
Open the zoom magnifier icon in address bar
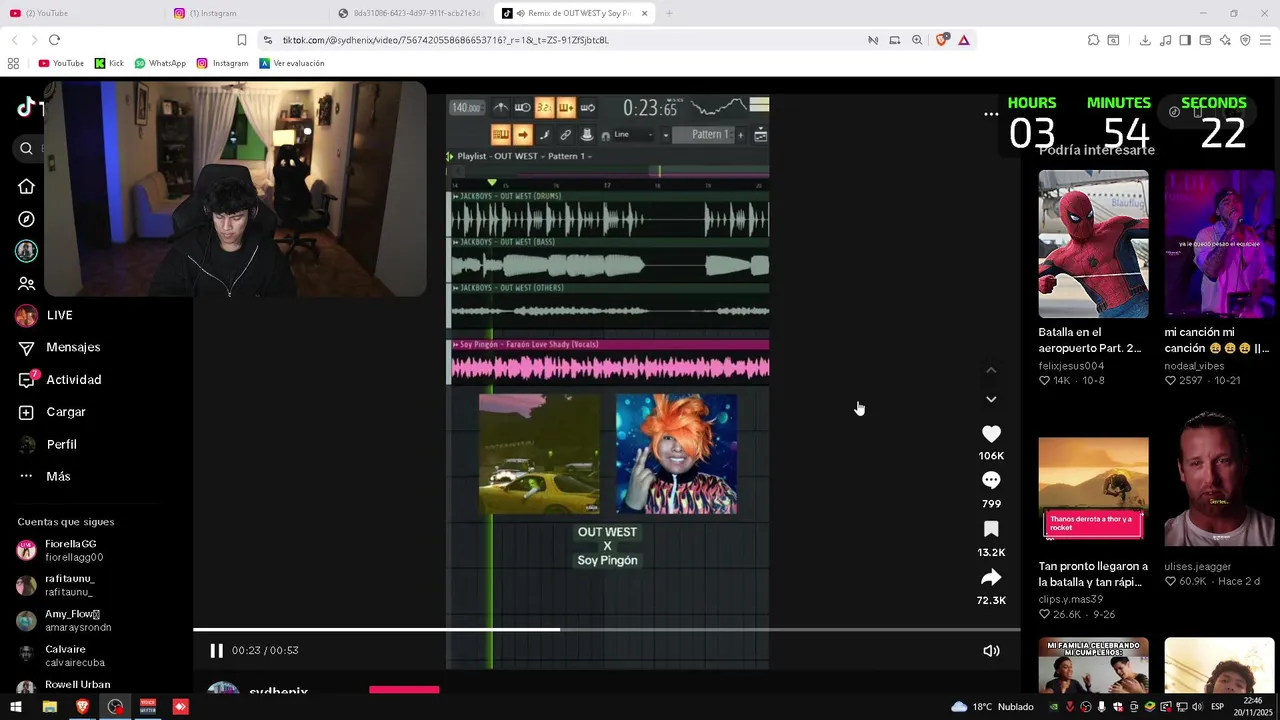point(917,40)
